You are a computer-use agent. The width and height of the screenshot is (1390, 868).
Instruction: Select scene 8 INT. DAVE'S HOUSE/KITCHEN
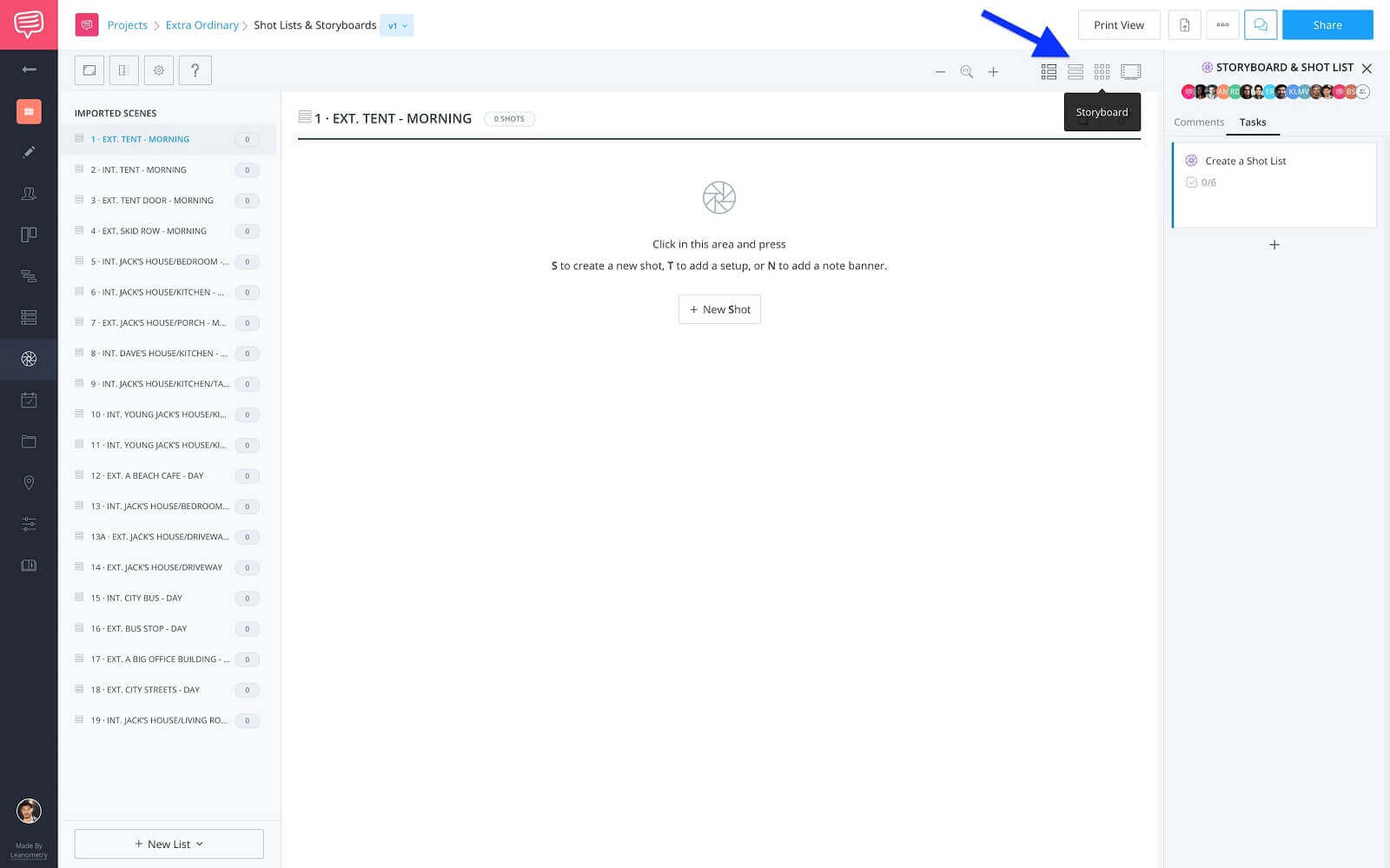[168, 354]
